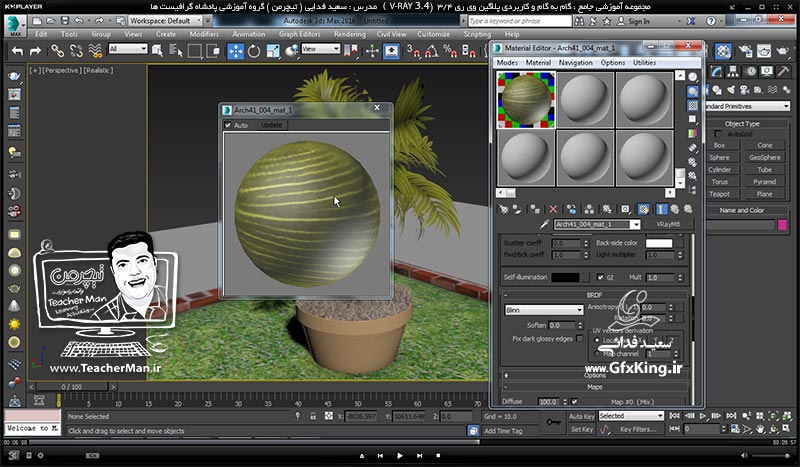Toggle the Auto Key button
This screenshot has height=467, width=800.
(x=582, y=416)
